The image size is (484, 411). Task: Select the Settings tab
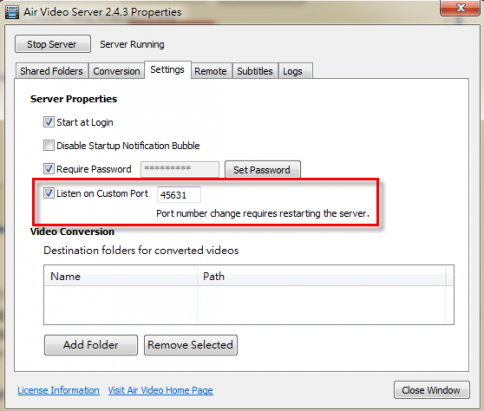[167, 70]
